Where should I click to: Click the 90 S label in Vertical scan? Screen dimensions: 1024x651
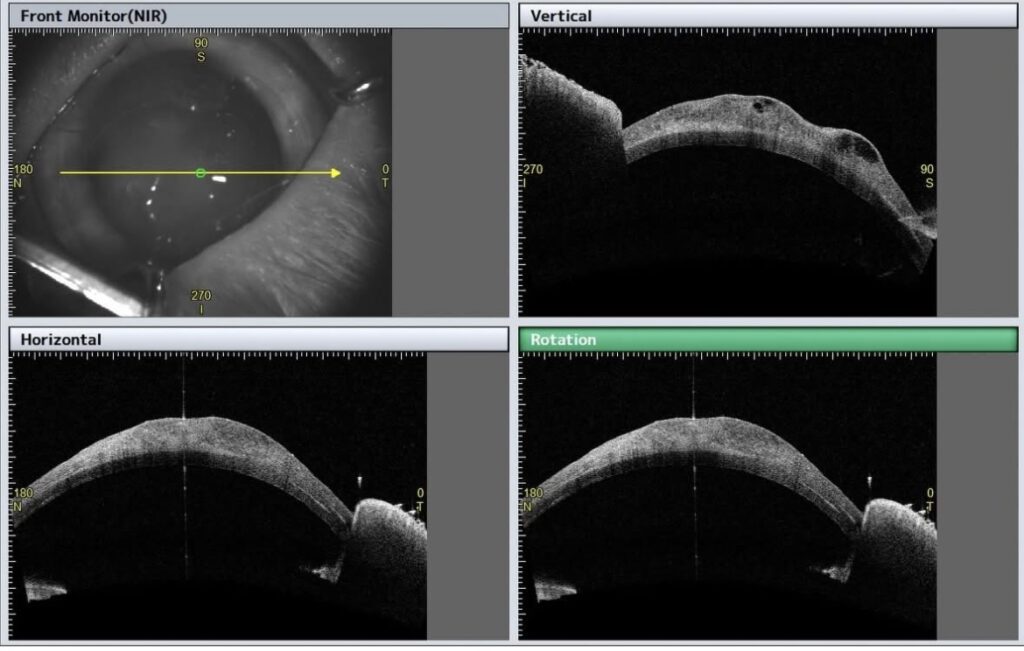coord(927,175)
